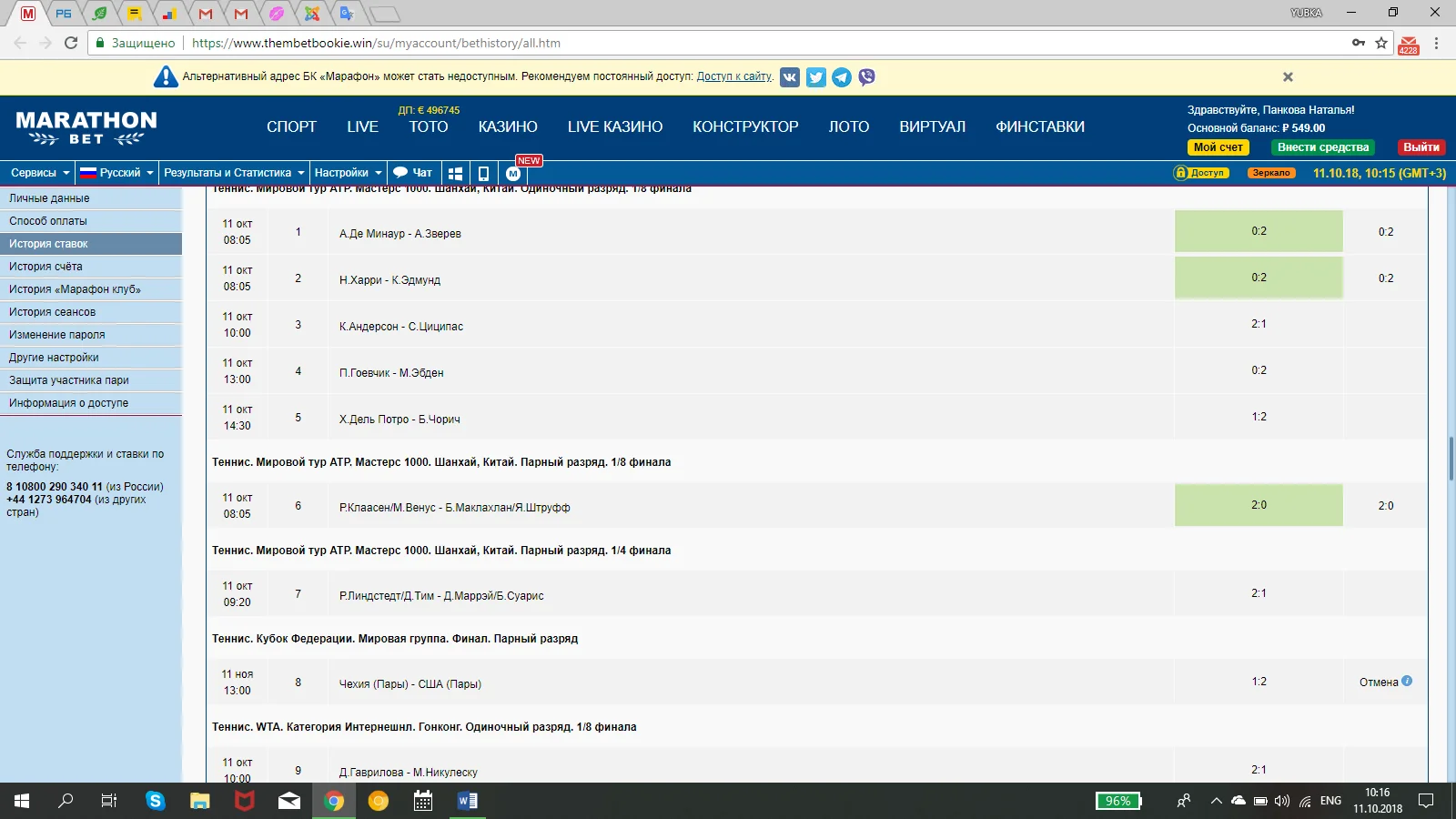
Task: Open the mail extension showing 4228
Action: [1409, 44]
